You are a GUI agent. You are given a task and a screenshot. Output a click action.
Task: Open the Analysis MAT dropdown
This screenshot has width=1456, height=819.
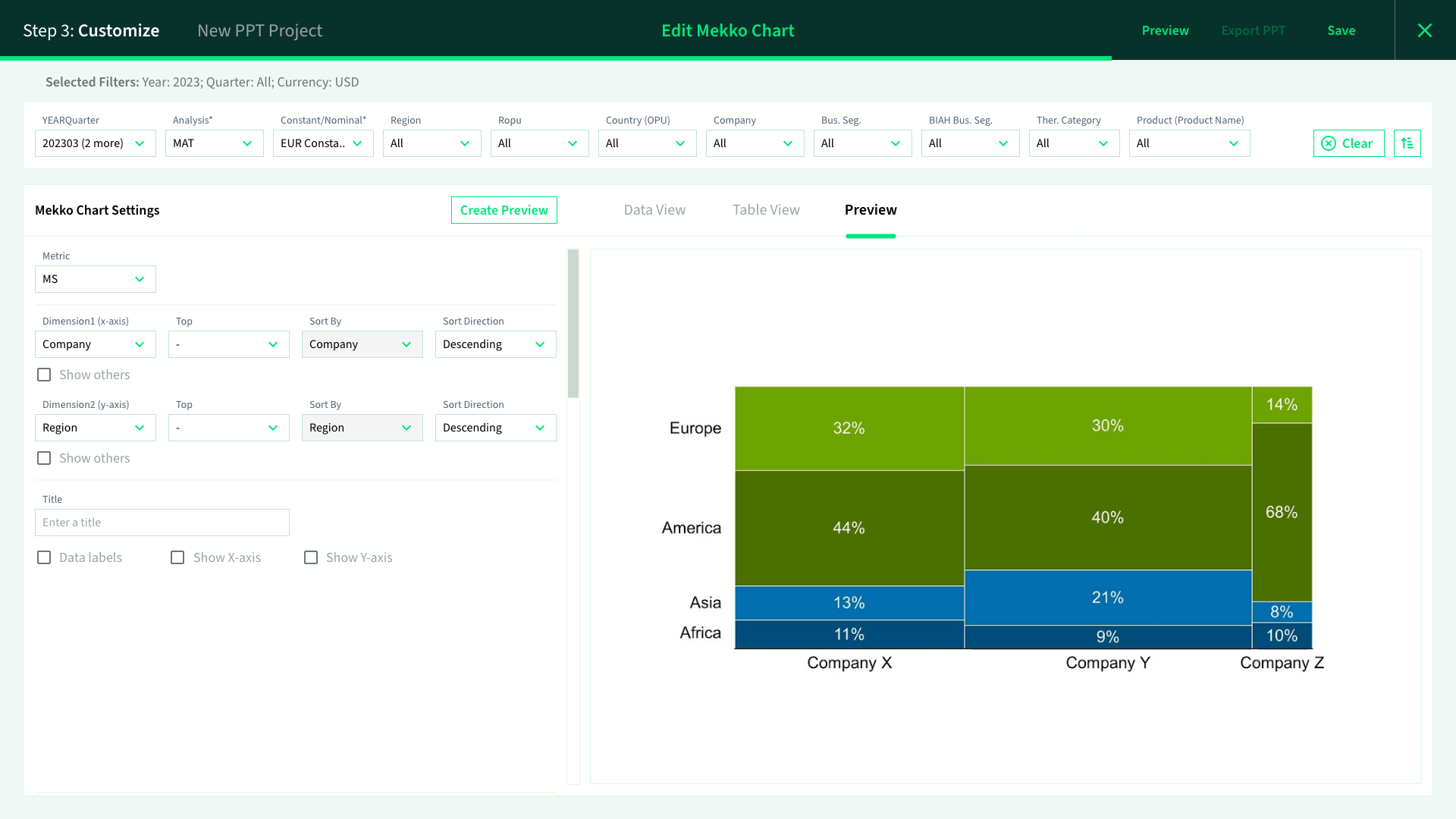pos(214,143)
